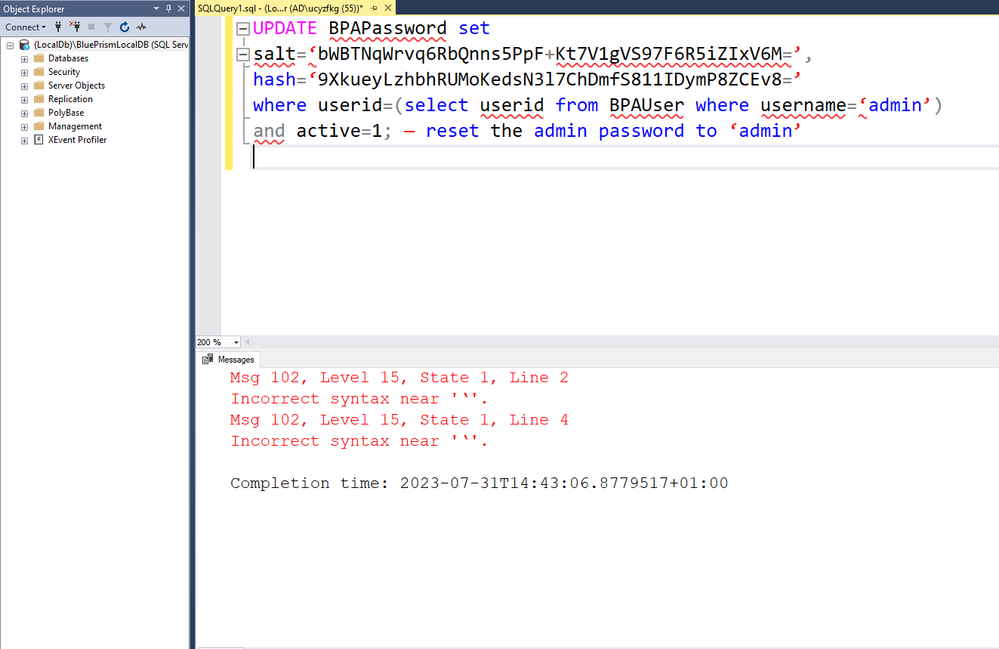The height and width of the screenshot is (649, 999).
Task: Select the Replication tree item
Action: point(70,99)
